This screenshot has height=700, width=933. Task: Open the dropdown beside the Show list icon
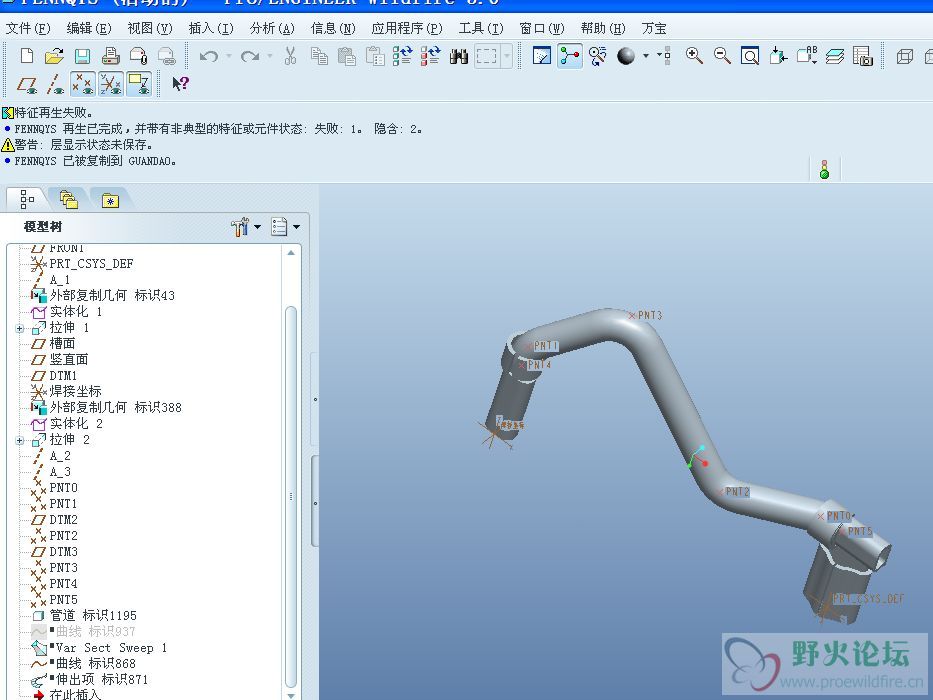pos(296,227)
